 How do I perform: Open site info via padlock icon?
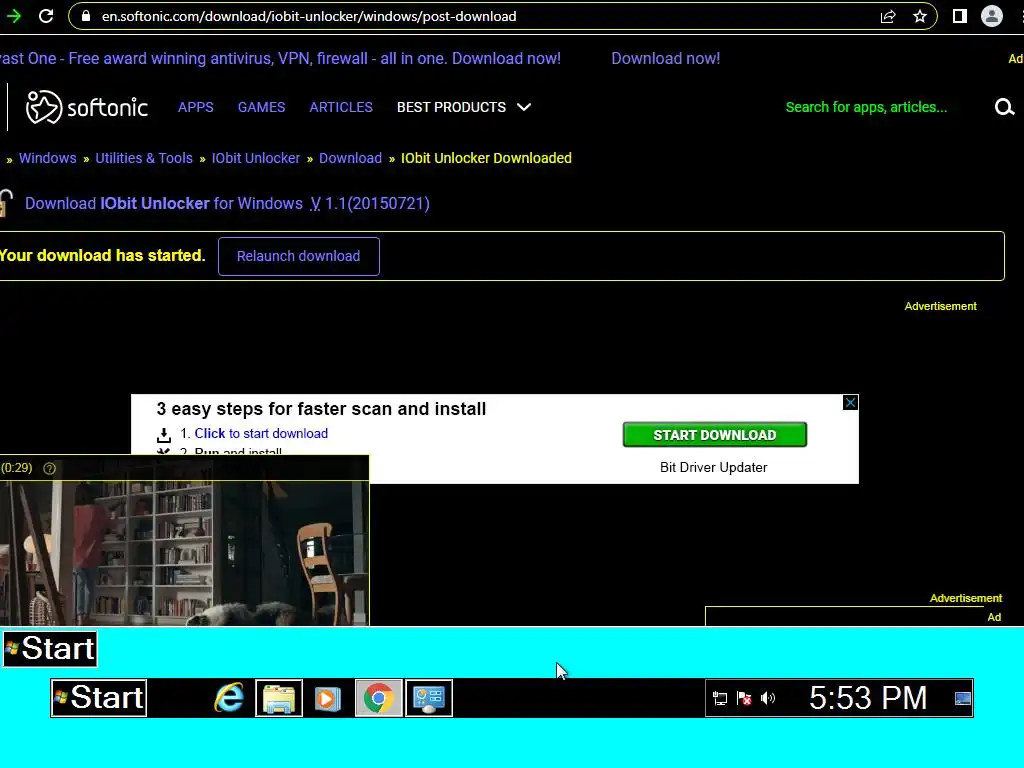pyautogui.click(x=86, y=16)
